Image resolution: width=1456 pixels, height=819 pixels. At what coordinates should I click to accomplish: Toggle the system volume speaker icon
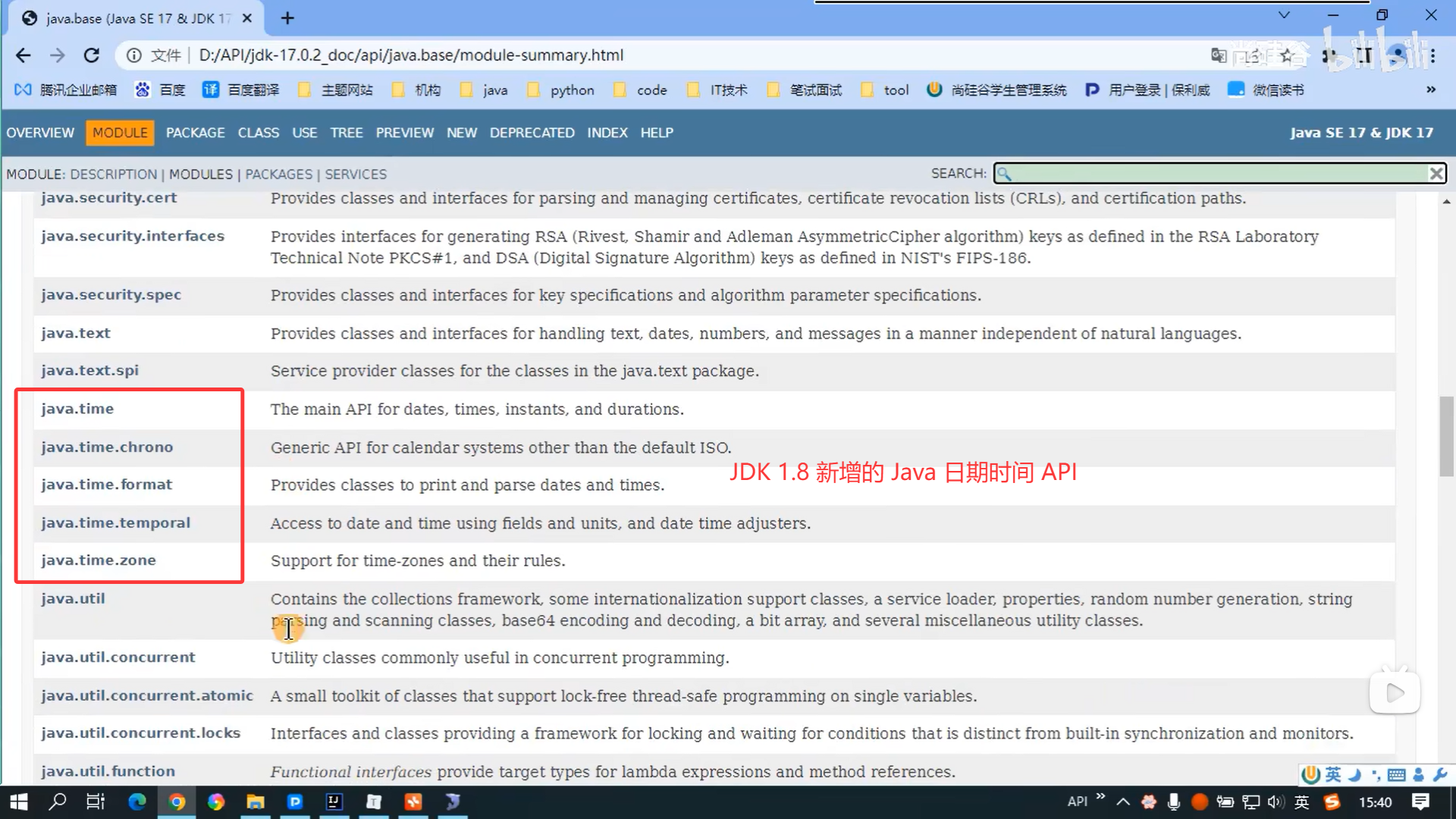pyautogui.click(x=1276, y=802)
